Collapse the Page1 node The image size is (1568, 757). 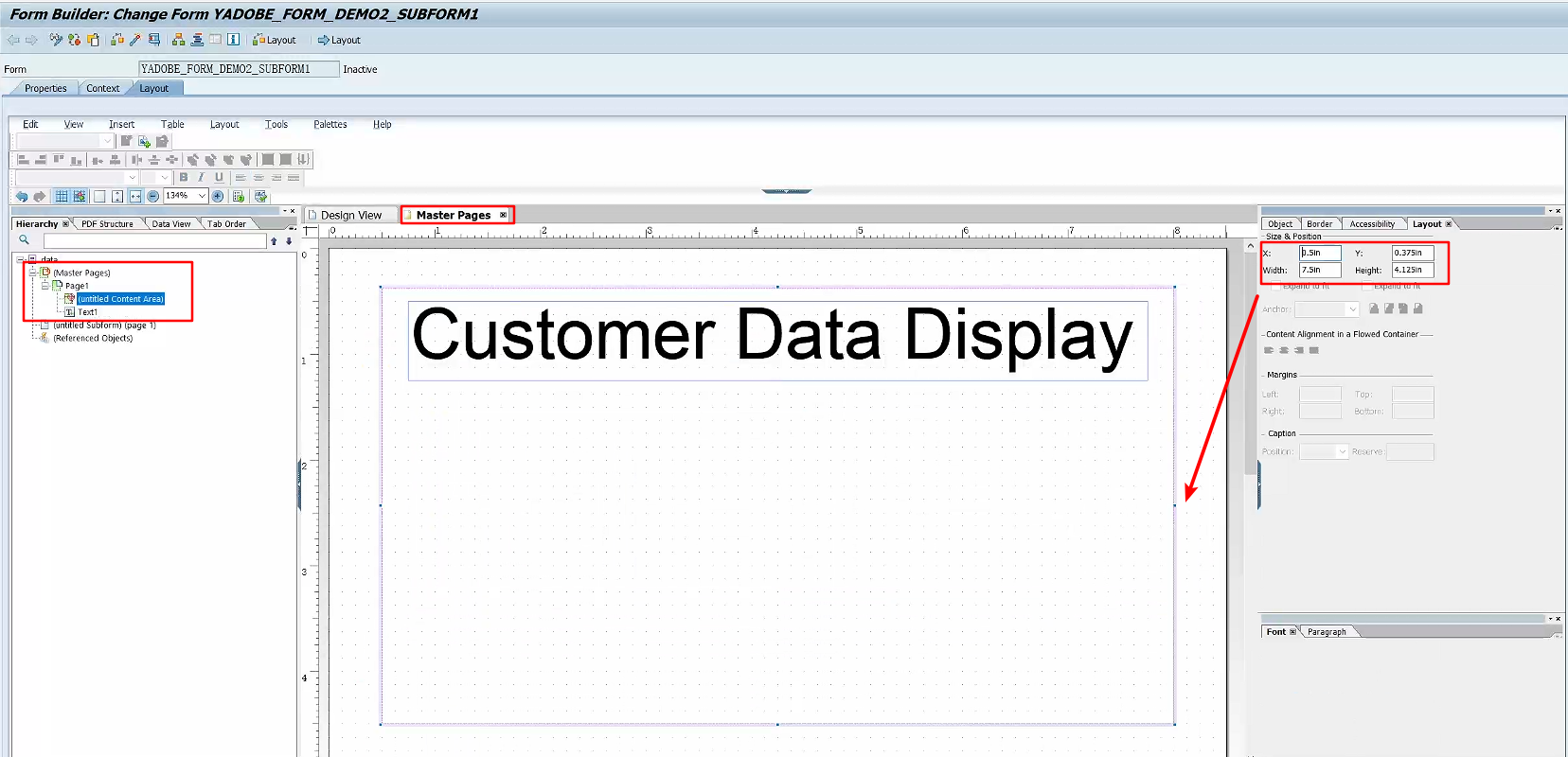[x=45, y=286]
